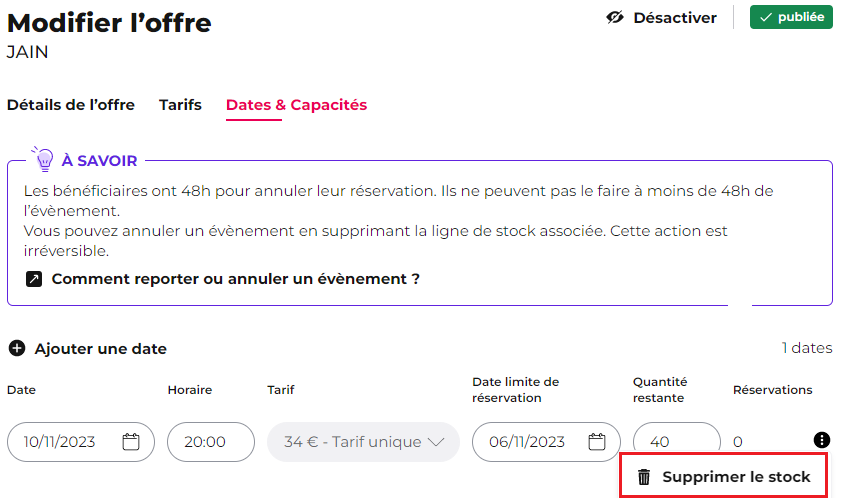Click Ajouter une date
The width and height of the screenshot is (847, 498).
pyautogui.click(x=100, y=349)
